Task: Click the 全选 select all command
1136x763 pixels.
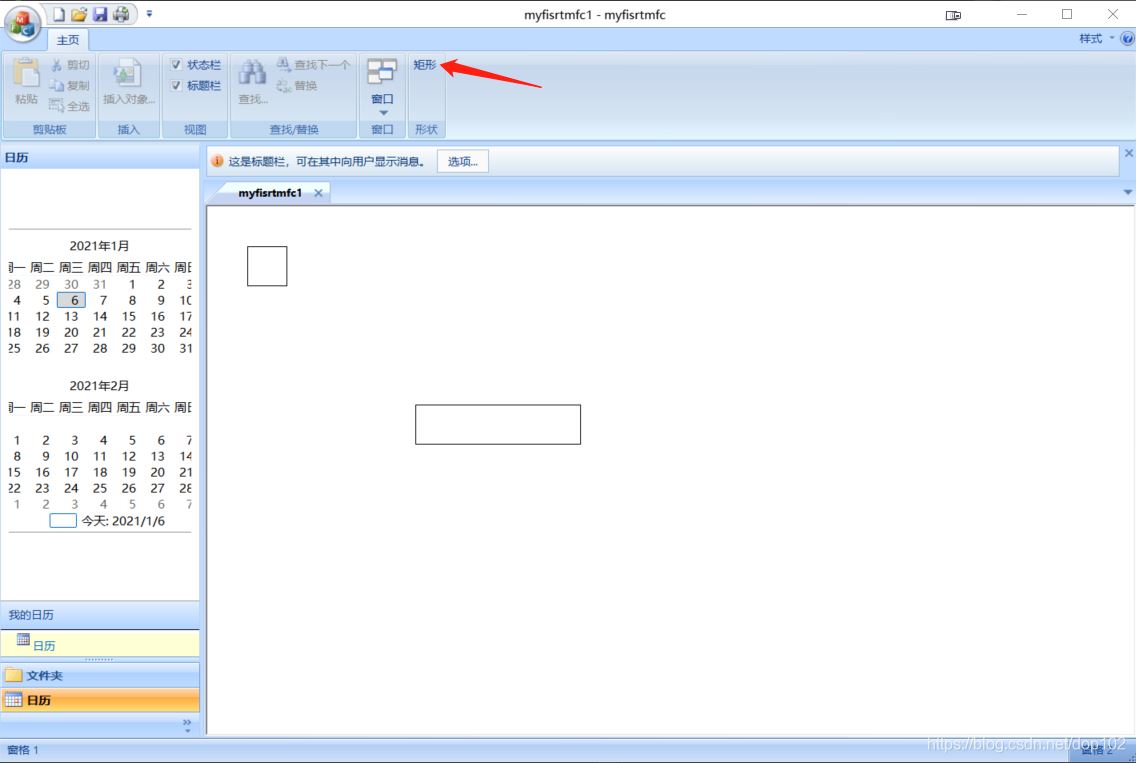Action: point(70,107)
